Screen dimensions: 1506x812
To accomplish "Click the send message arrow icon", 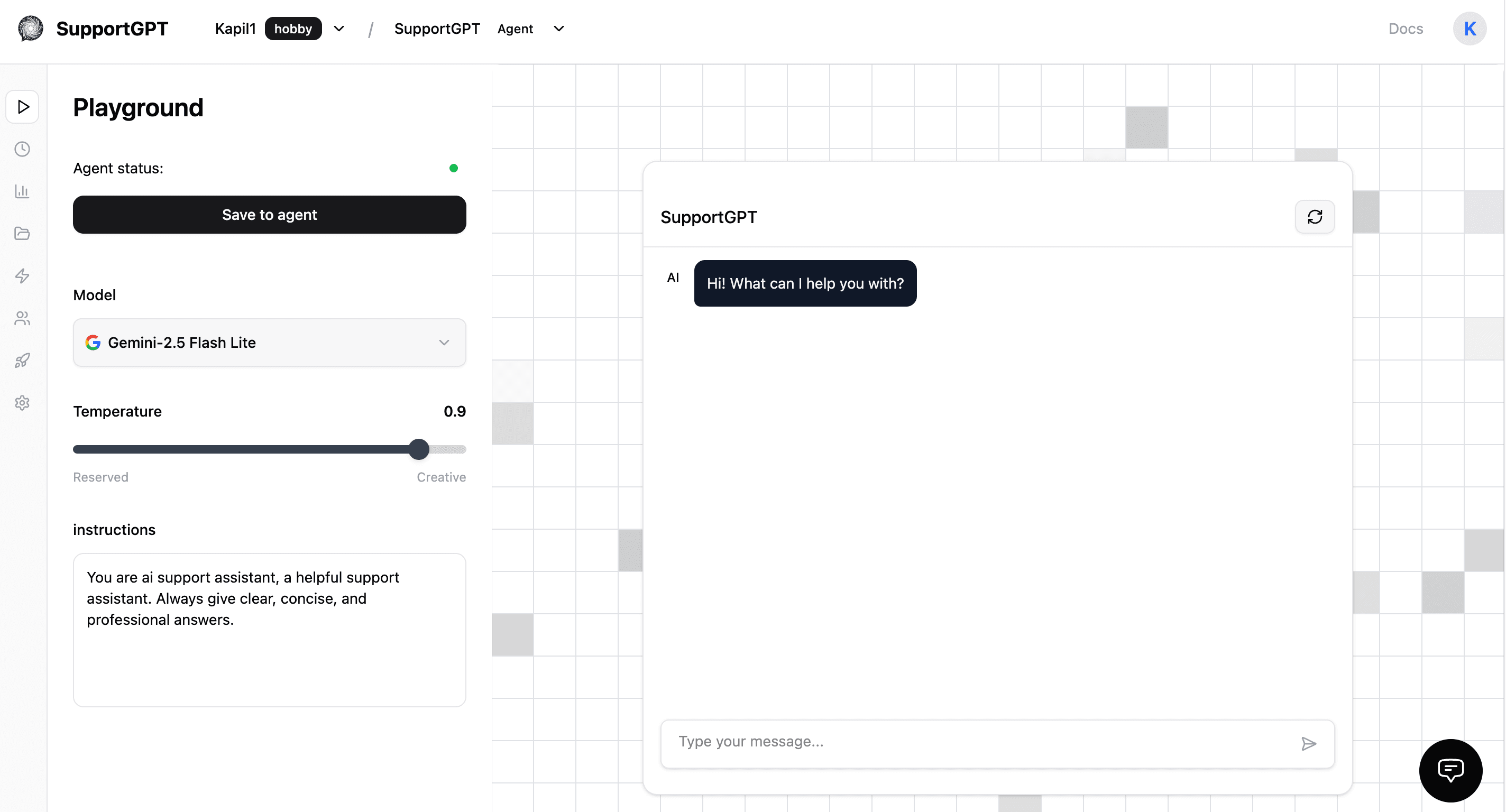I will (x=1308, y=744).
